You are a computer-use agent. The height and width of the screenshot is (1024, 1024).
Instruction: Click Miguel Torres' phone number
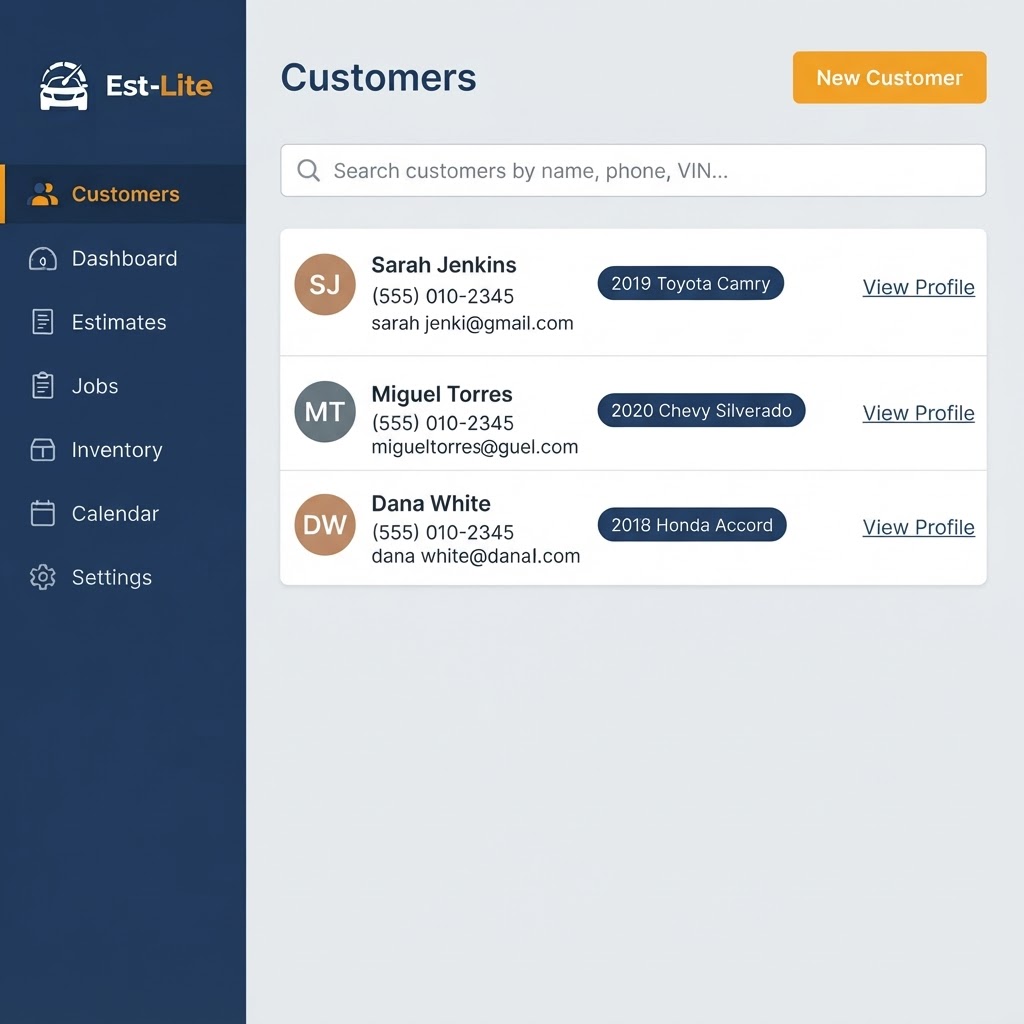point(443,423)
